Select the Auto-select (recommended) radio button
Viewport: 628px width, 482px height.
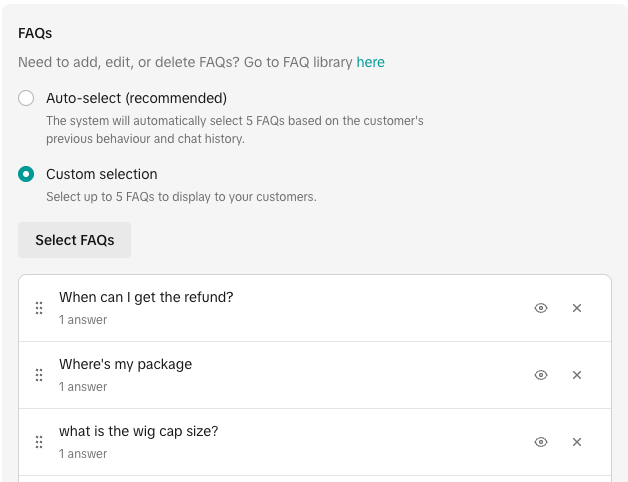pos(27,98)
